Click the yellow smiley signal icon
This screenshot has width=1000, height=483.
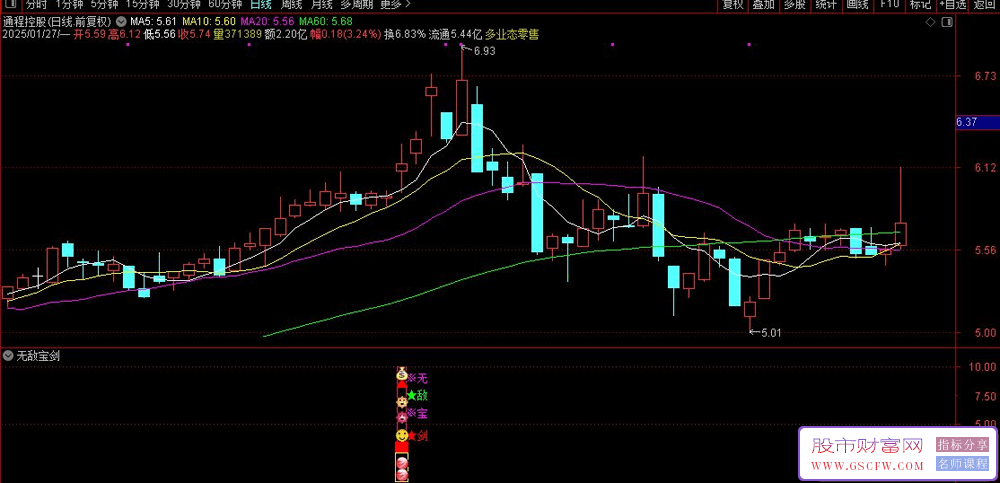[402, 436]
